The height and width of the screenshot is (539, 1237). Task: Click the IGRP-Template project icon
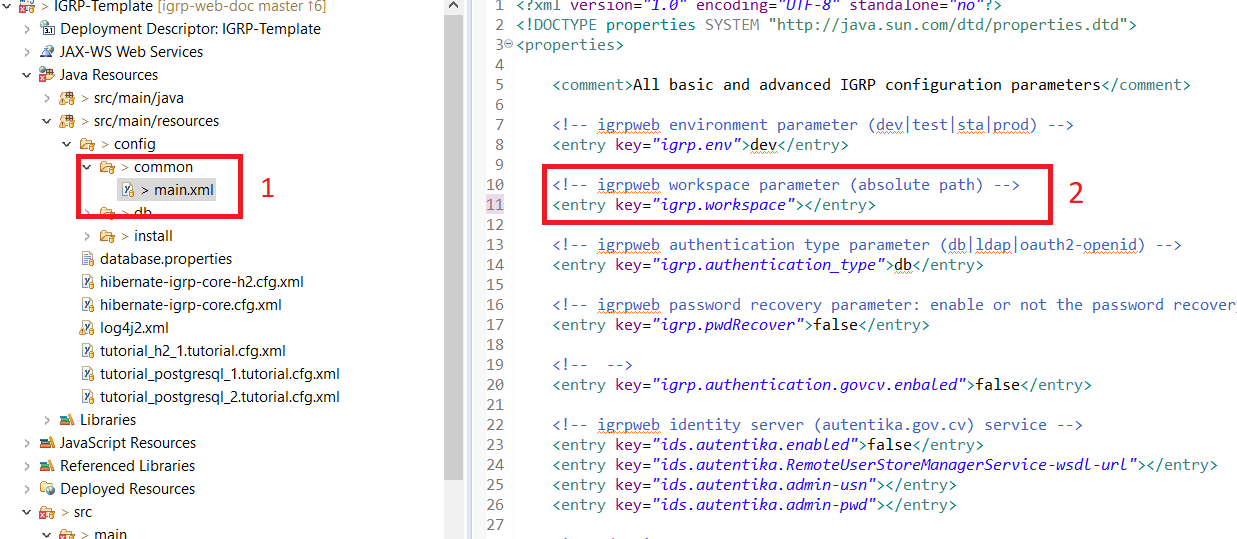(27, 6)
